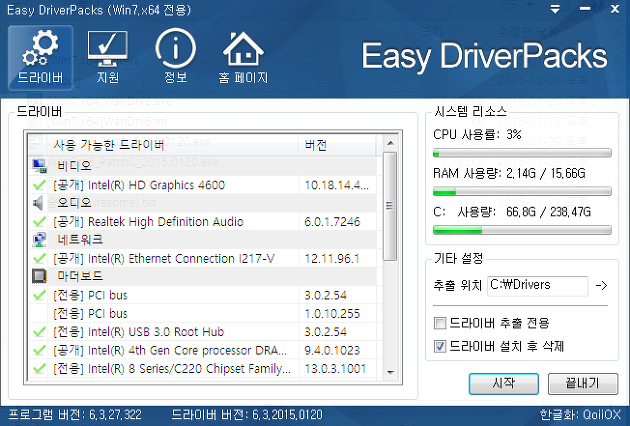Open the 드라이버 gear tab
Image resolution: width=630 pixels, height=426 pixels.
[41, 57]
